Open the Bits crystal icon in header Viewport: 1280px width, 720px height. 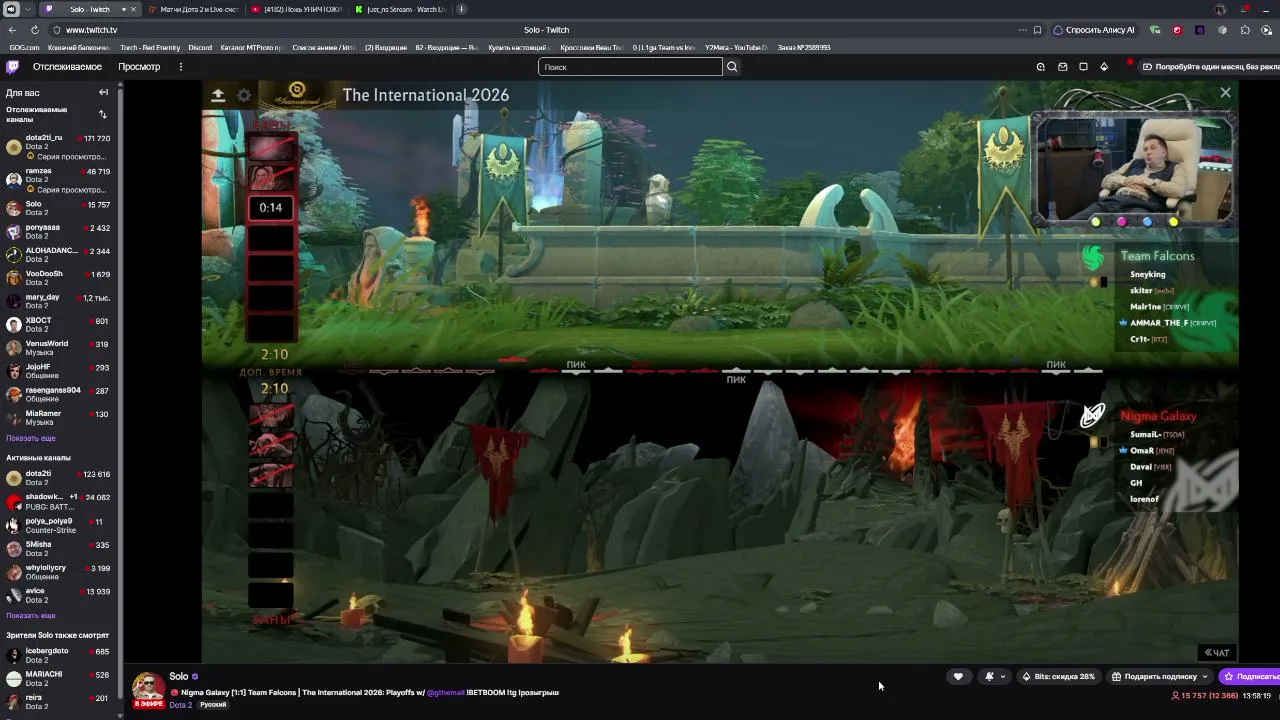click(1104, 67)
